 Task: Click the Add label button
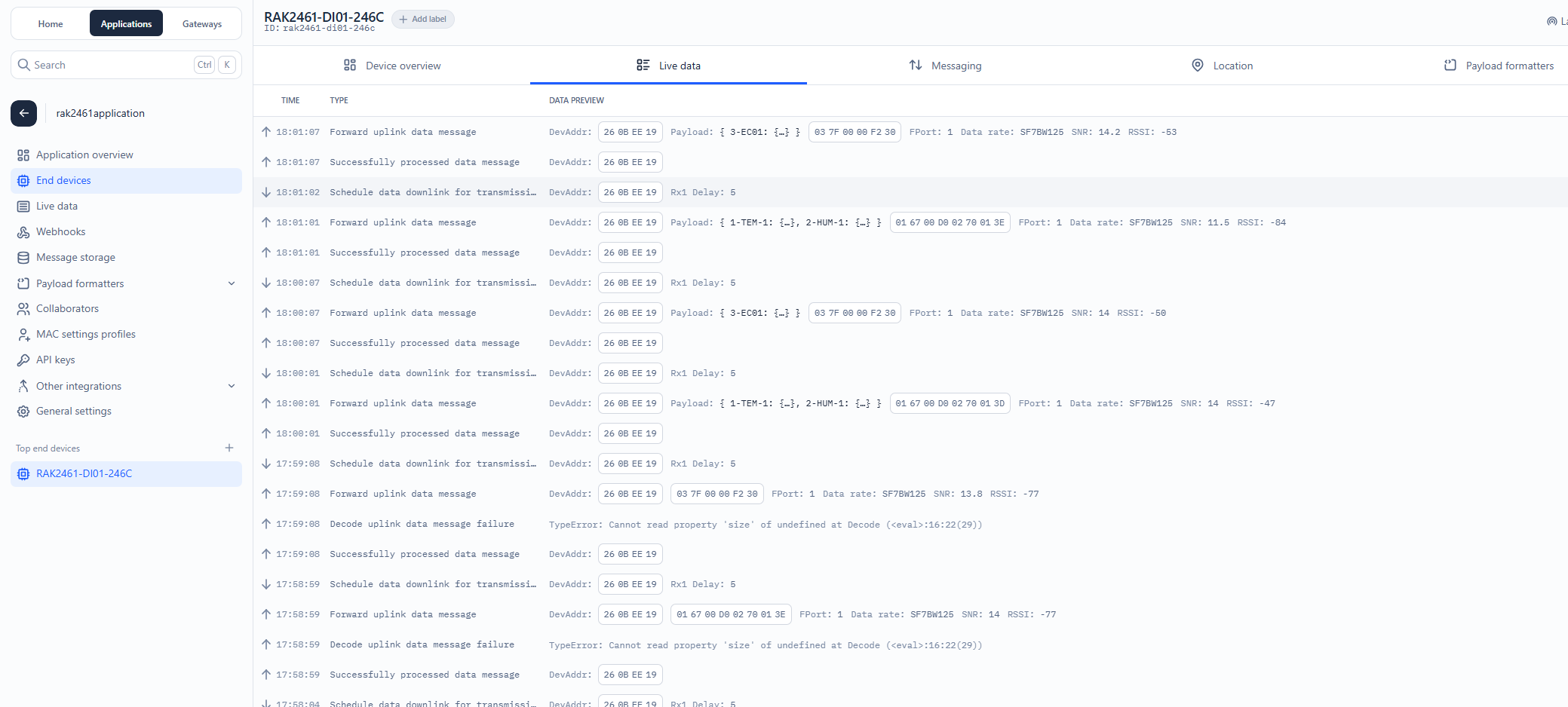[x=422, y=19]
